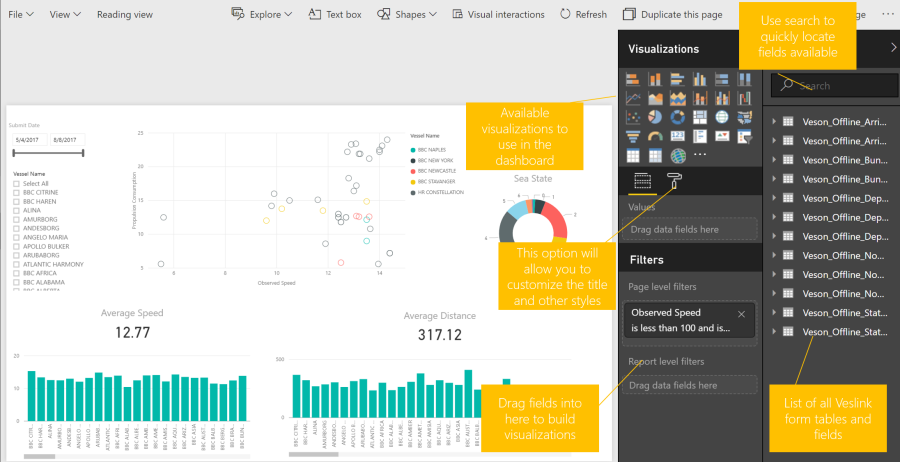This screenshot has width=900, height=462.
Task: Click Duplicate this page
Action: 672,15
